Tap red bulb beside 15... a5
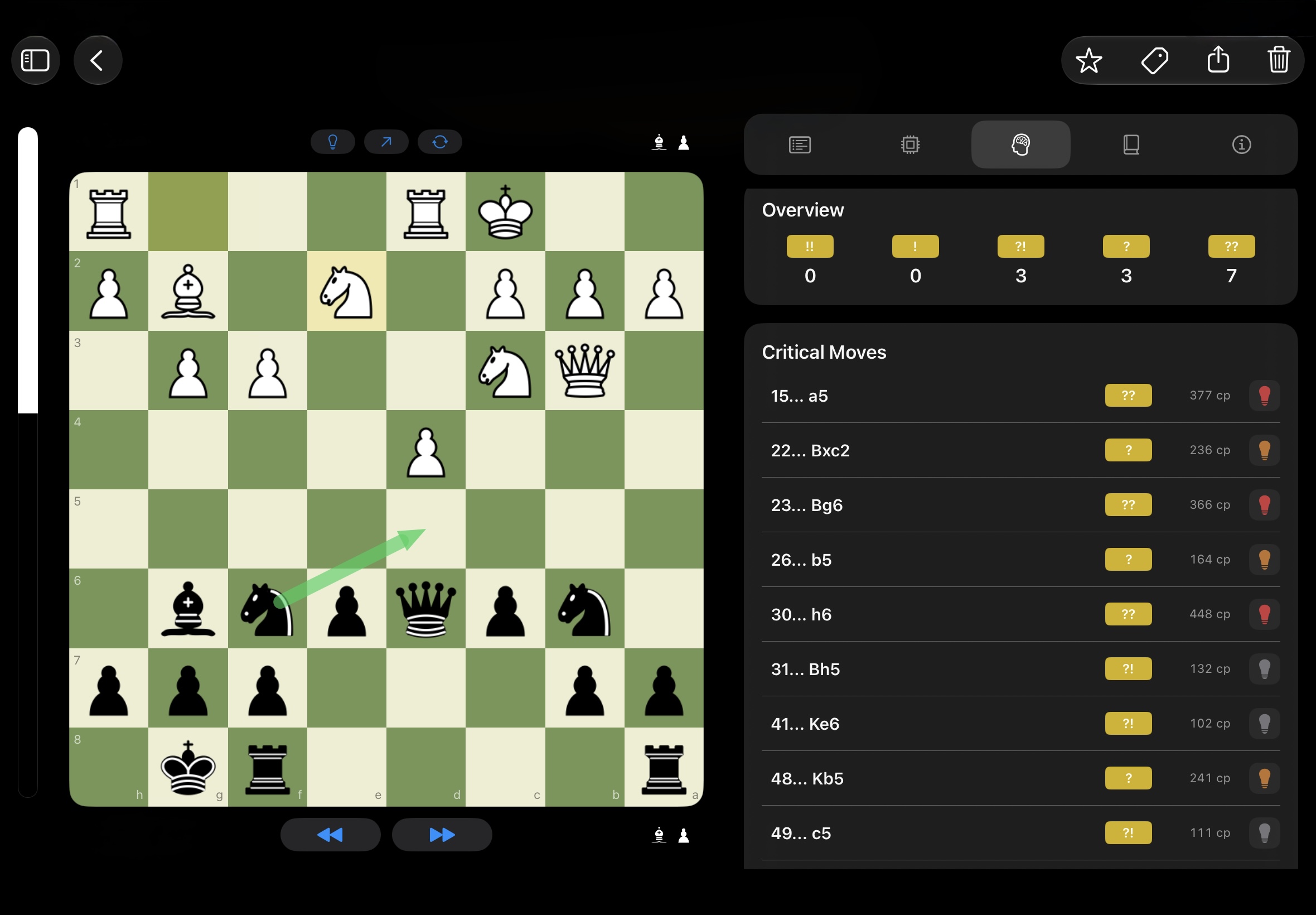The image size is (1316, 915). (x=1265, y=396)
